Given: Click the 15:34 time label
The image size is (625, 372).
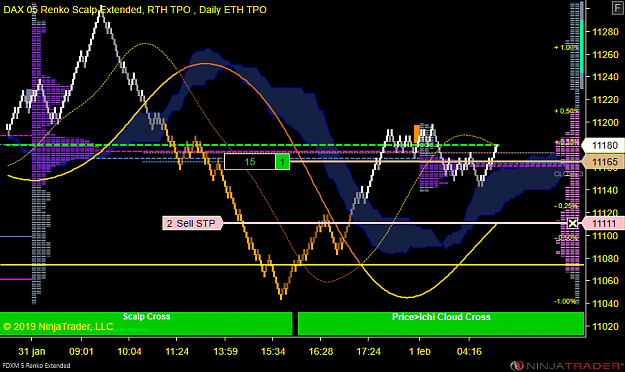Looking at the screenshot, I should (273, 352).
